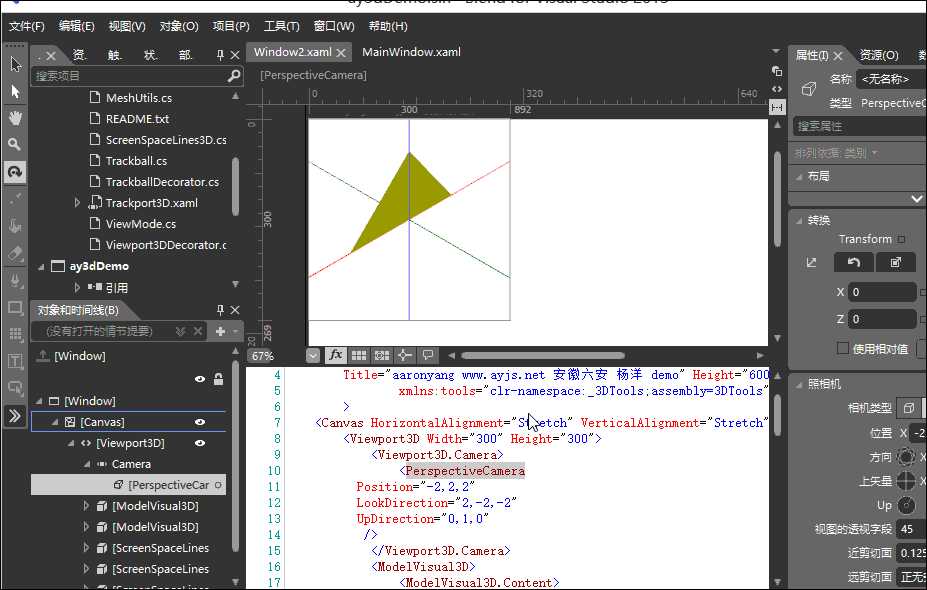Screen dimensions: 927x590
Task: Toggle the lock-all padlock header icon
Action: [218, 379]
